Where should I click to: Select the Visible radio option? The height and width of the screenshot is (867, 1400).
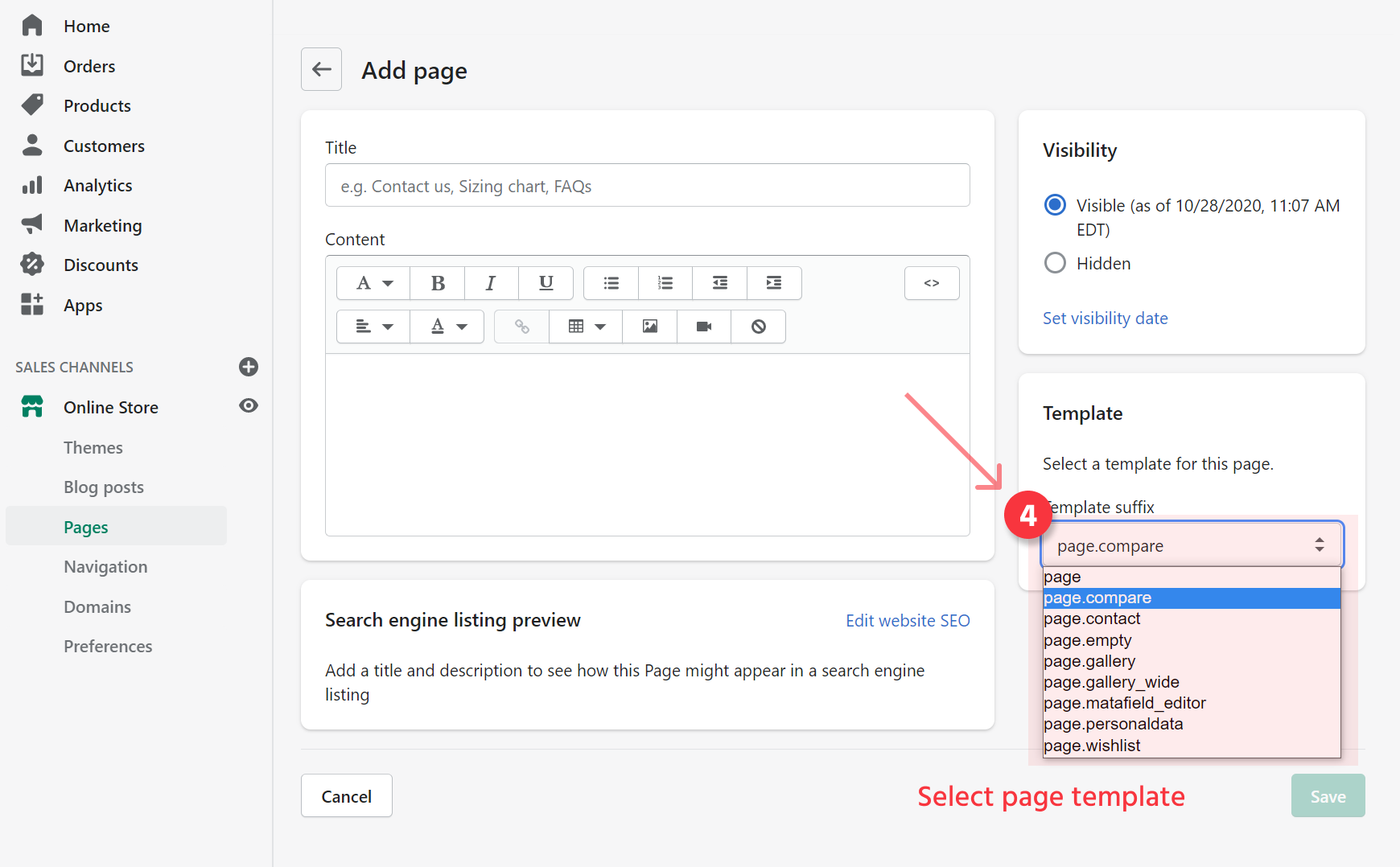pyautogui.click(x=1055, y=205)
